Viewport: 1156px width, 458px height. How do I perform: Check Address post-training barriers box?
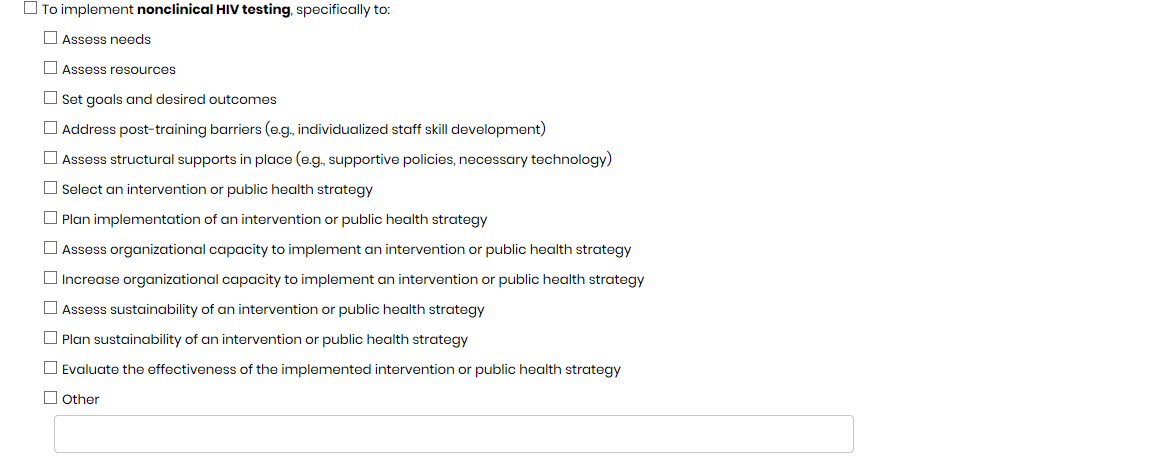[50, 129]
